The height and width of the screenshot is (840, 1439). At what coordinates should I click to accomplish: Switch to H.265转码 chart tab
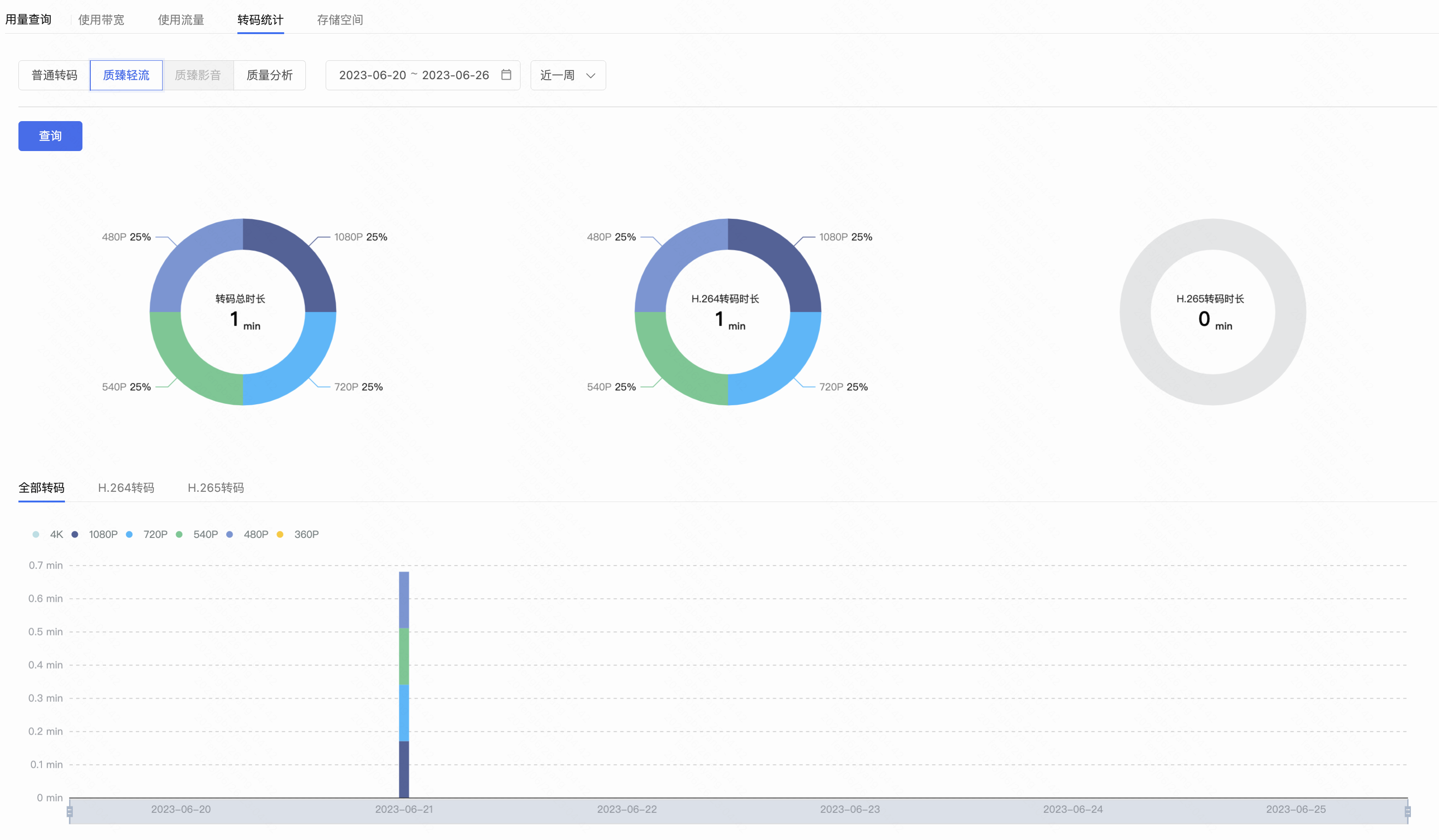point(216,488)
